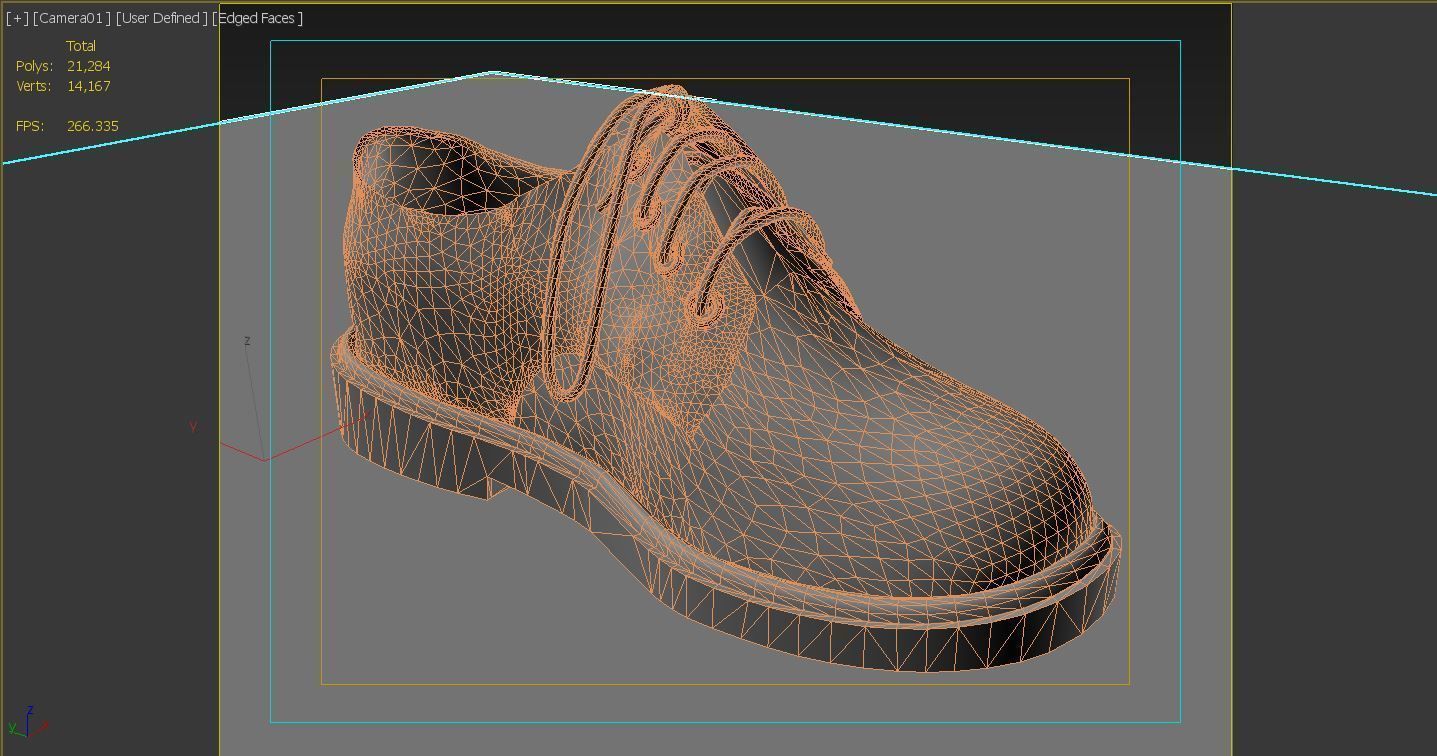This screenshot has width=1437, height=756.
Task: Click the FPS value readout
Action: pos(91,125)
